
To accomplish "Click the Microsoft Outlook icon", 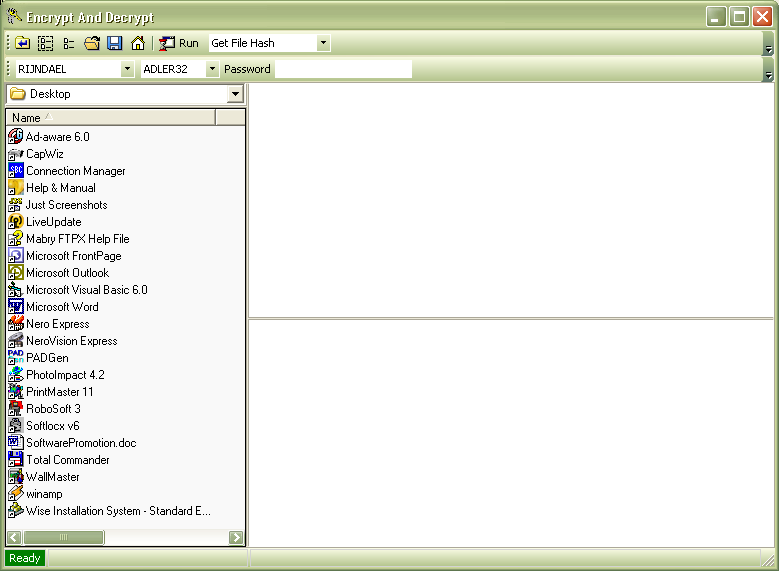I will [x=15, y=272].
